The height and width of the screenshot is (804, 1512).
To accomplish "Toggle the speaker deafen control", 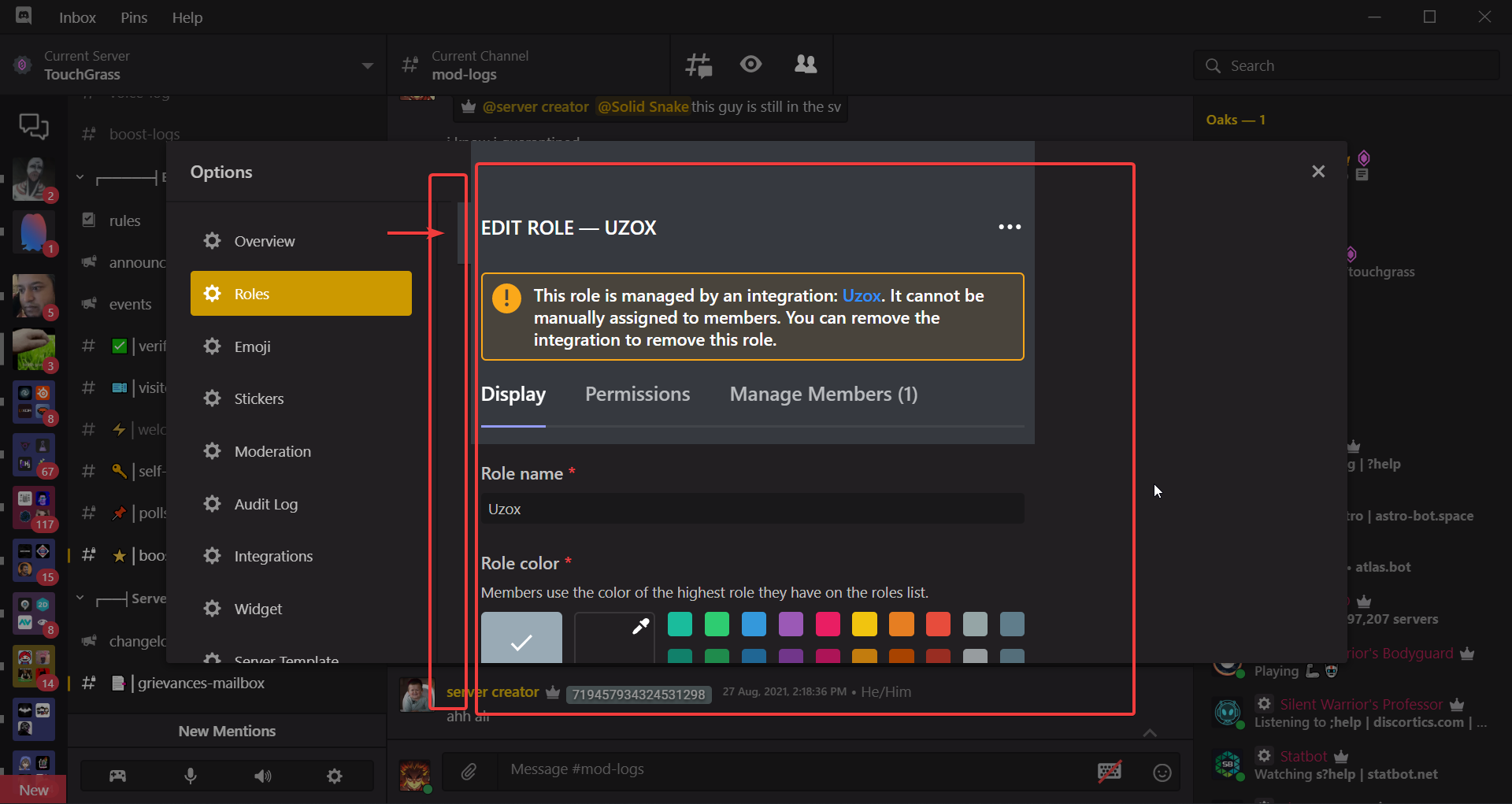I will tap(264, 776).
